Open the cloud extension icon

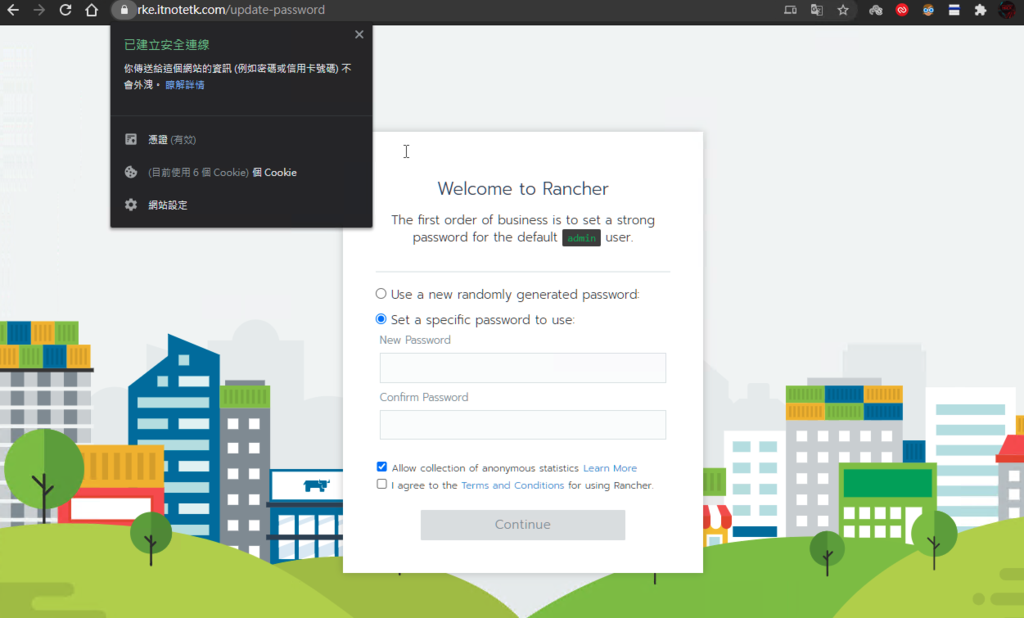pyautogui.click(x=876, y=10)
